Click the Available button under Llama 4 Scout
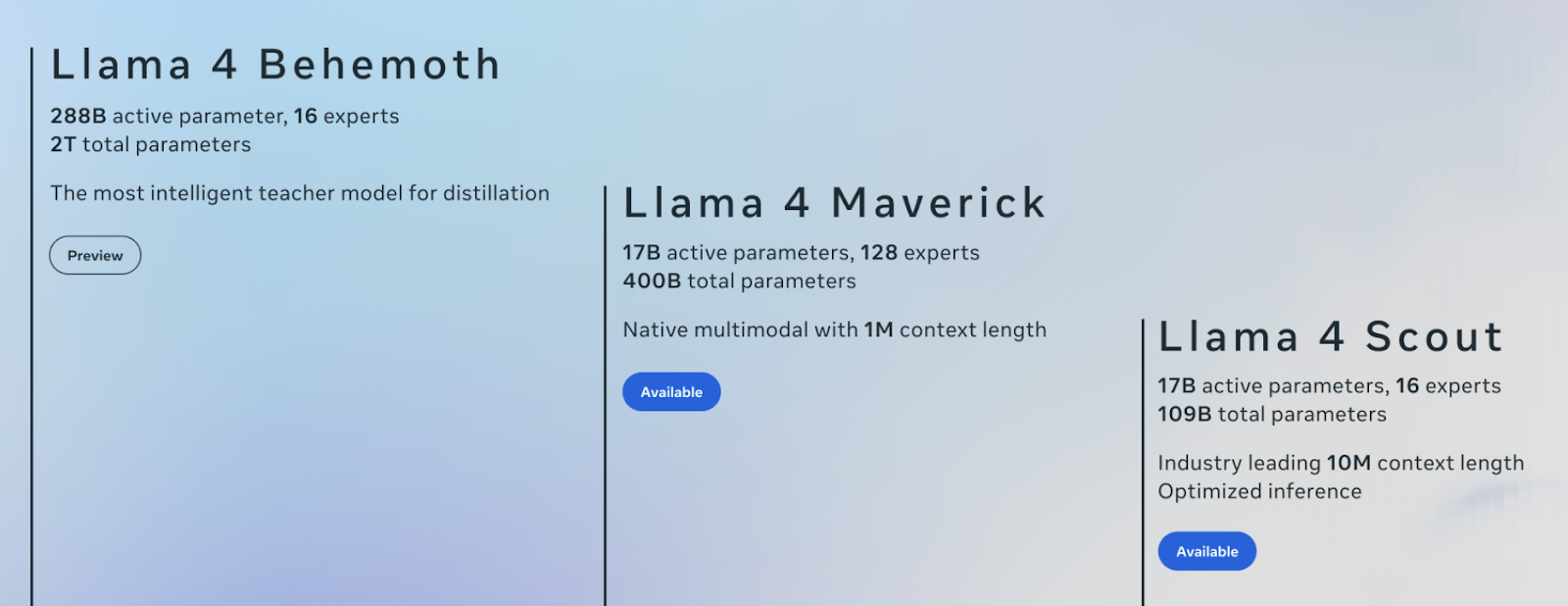 pos(1207,551)
